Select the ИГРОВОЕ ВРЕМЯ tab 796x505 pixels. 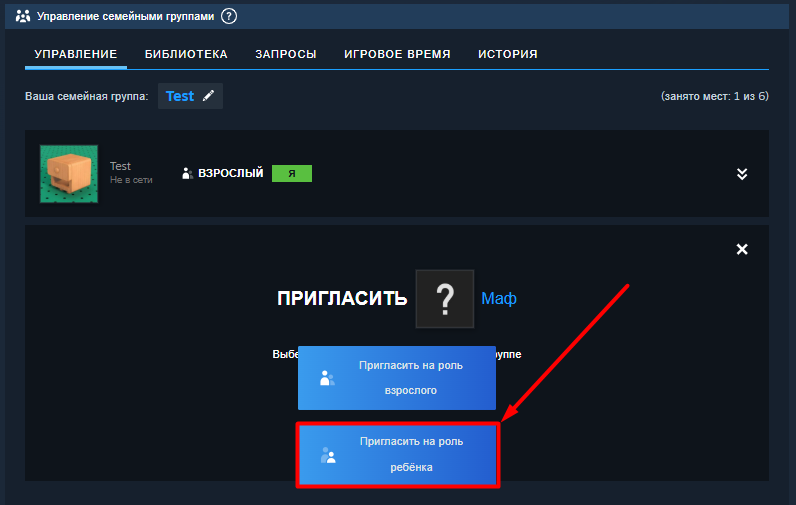(397, 54)
